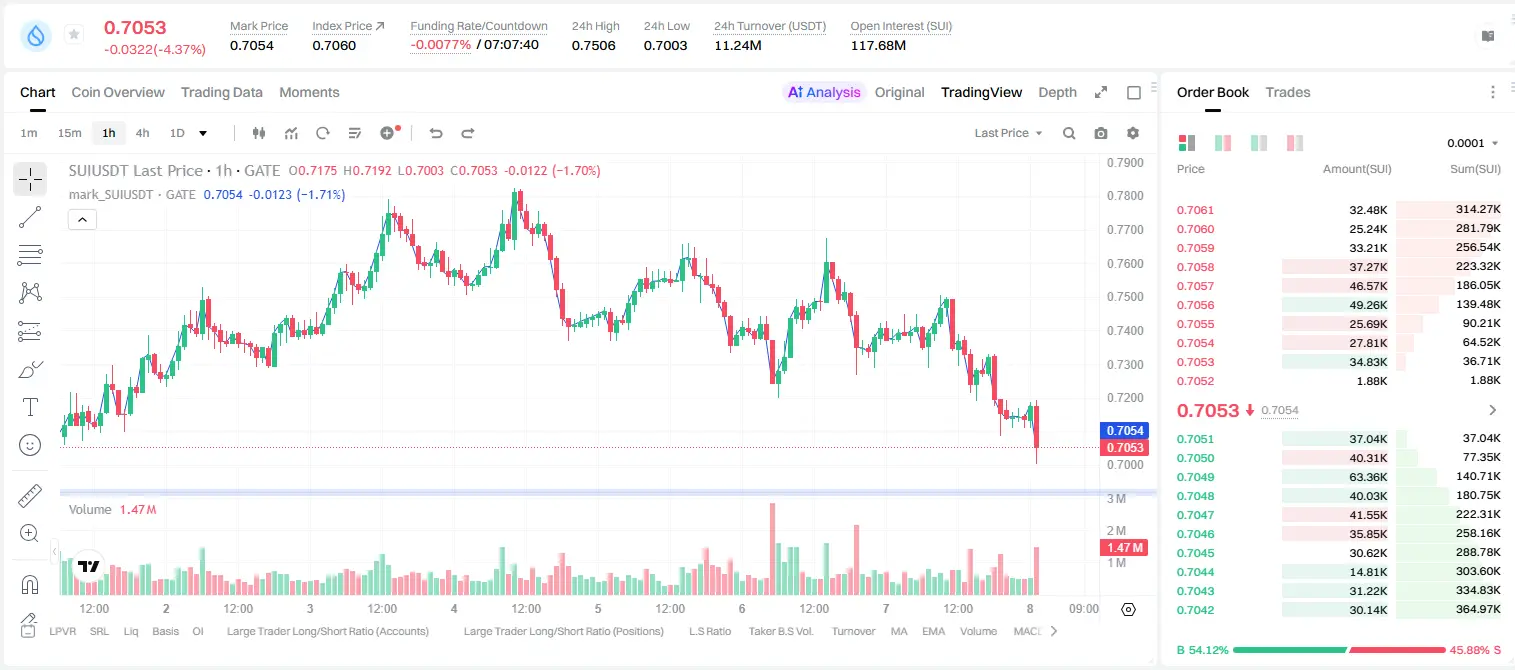
Task: Open the Last Price dropdown
Action: [x=1008, y=133]
